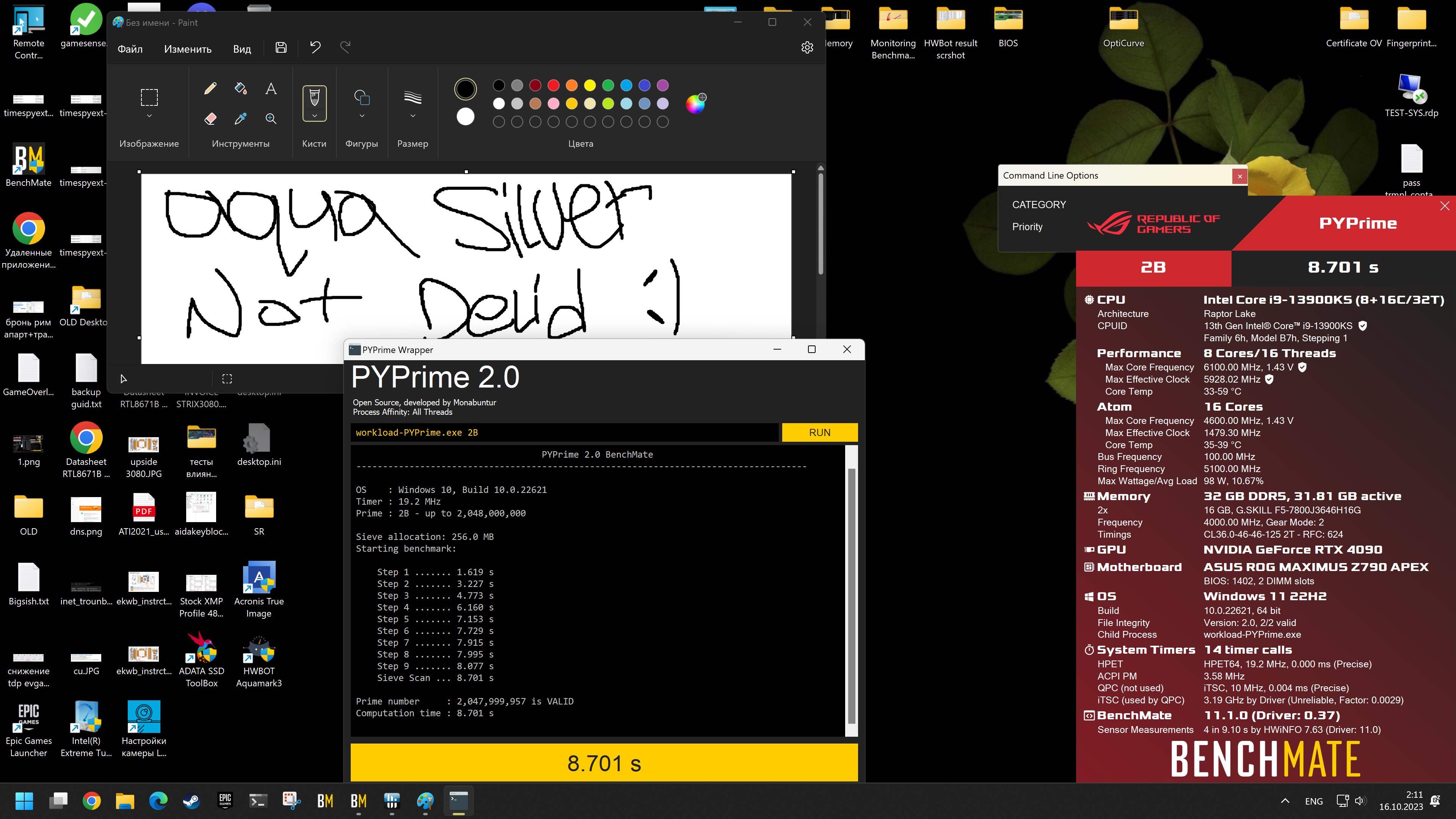Close BenchMate PYPrime result overlay
Screen dimensions: 1456x819
[x=1445, y=206]
